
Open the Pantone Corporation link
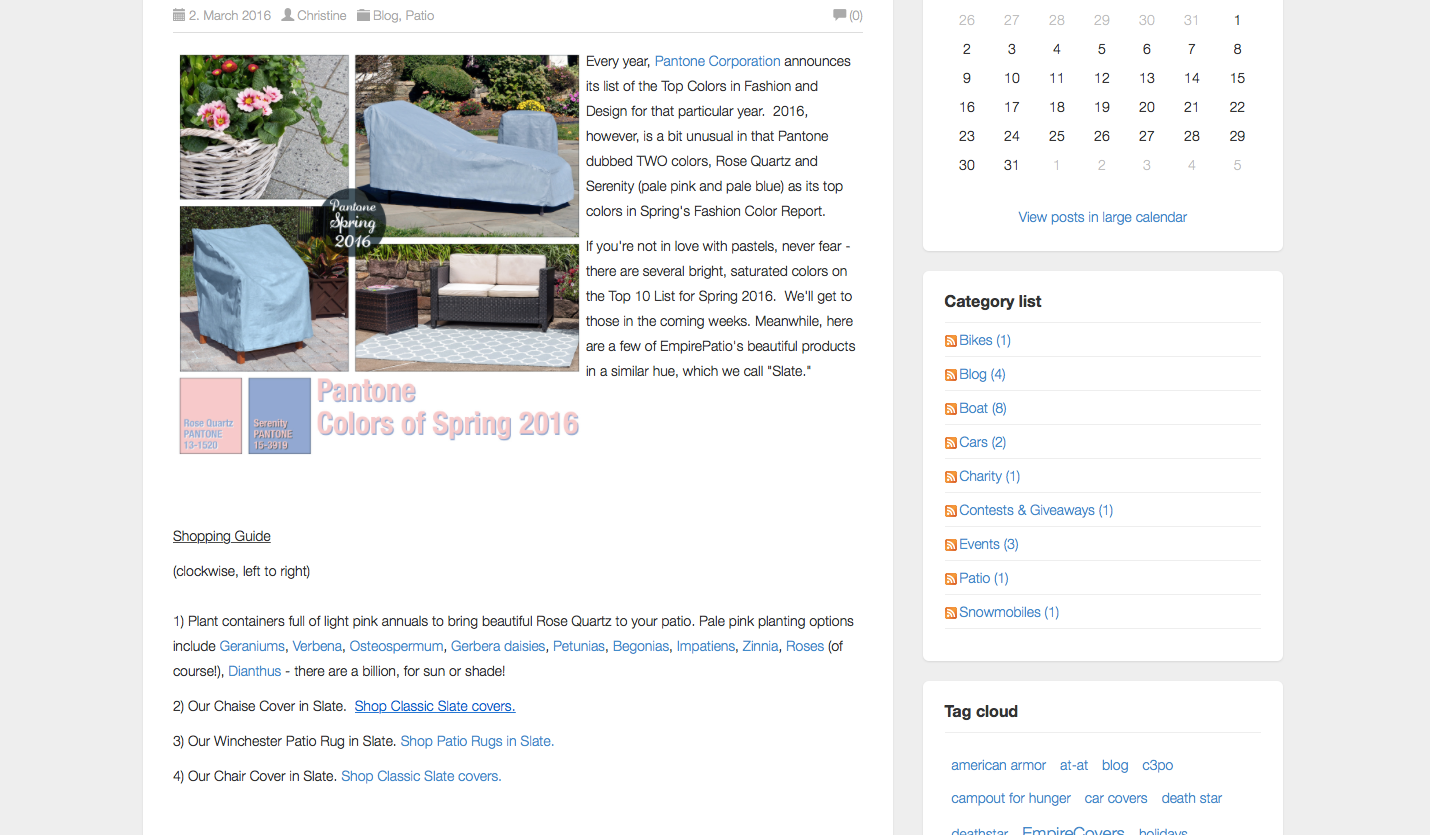(717, 61)
